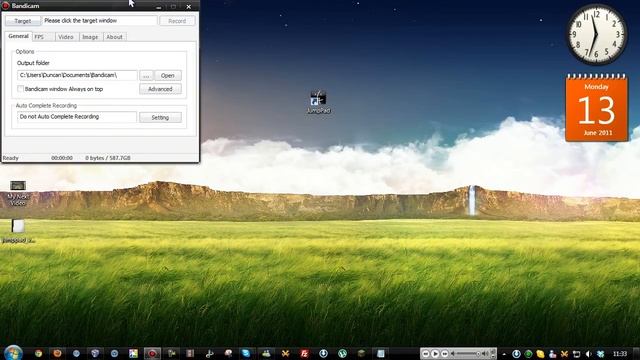Select the jumppad file desktop icon
Image resolution: width=640 pixels, height=360 pixels.
(x=18, y=231)
